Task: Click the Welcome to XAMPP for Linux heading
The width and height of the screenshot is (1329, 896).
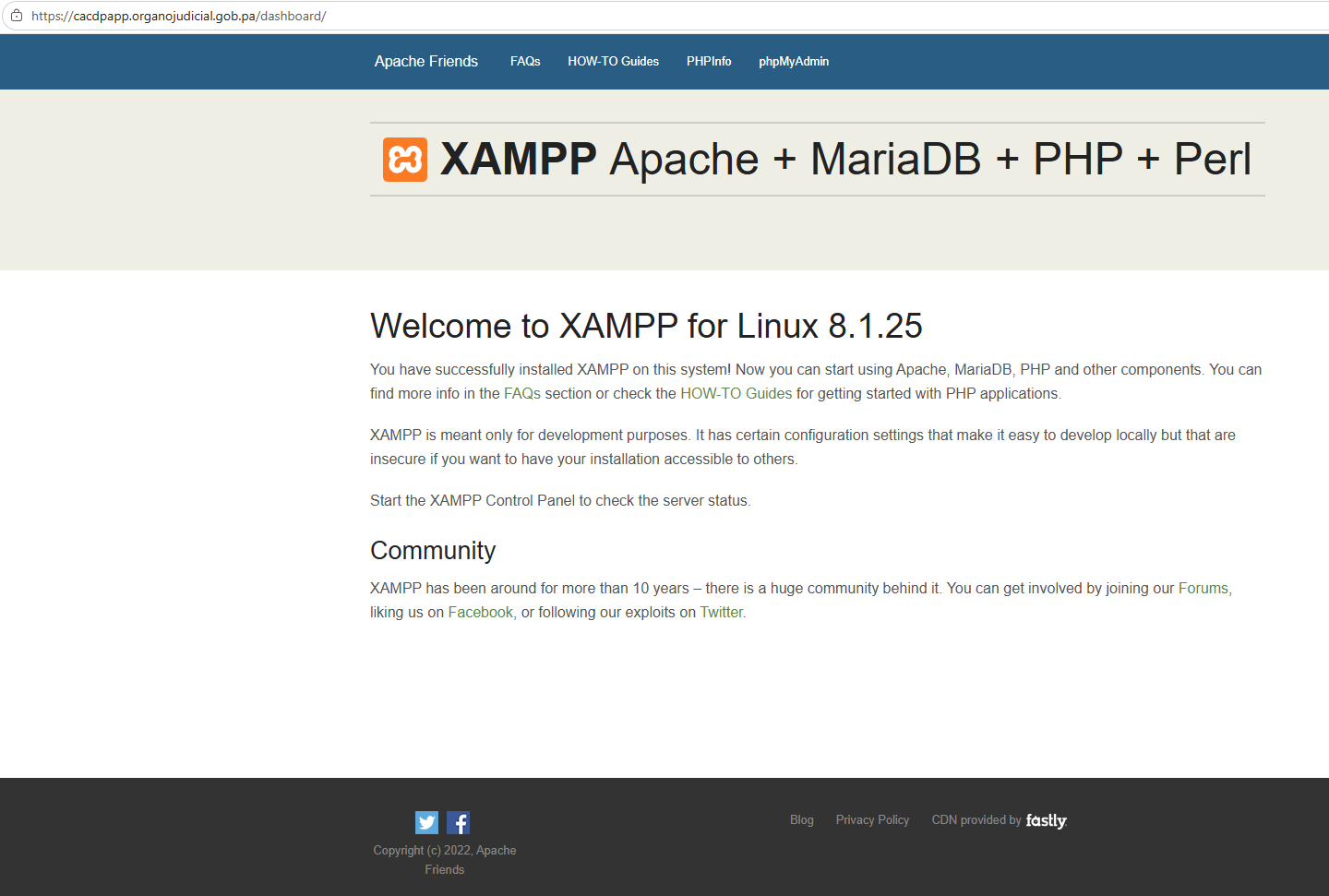Action: coord(646,326)
